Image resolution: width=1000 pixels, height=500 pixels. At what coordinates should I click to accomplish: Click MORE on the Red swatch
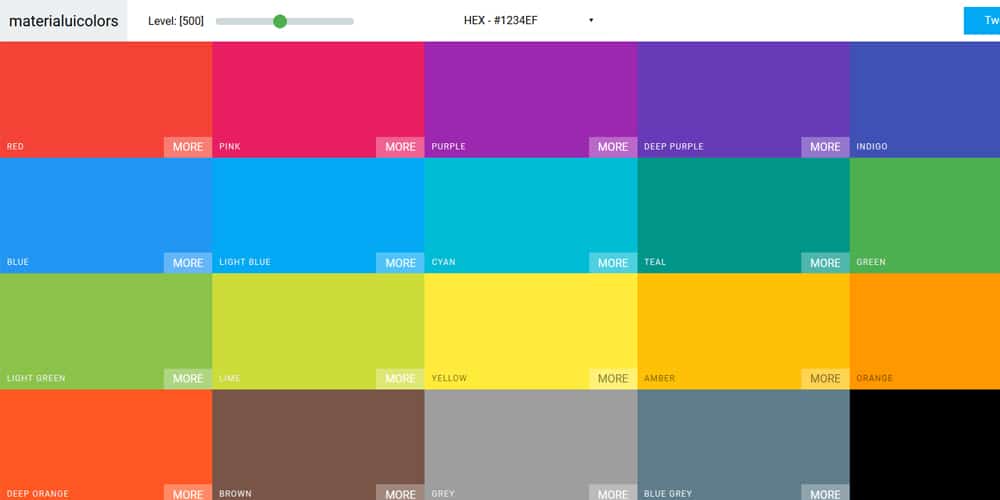coord(188,147)
